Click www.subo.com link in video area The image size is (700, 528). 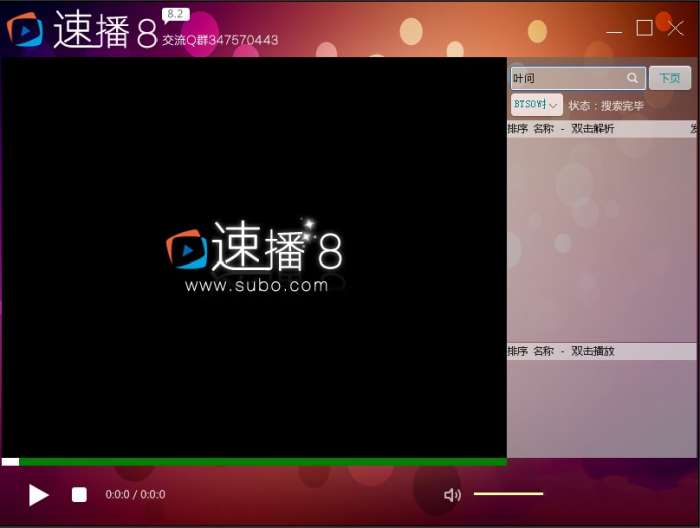coord(257,286)
